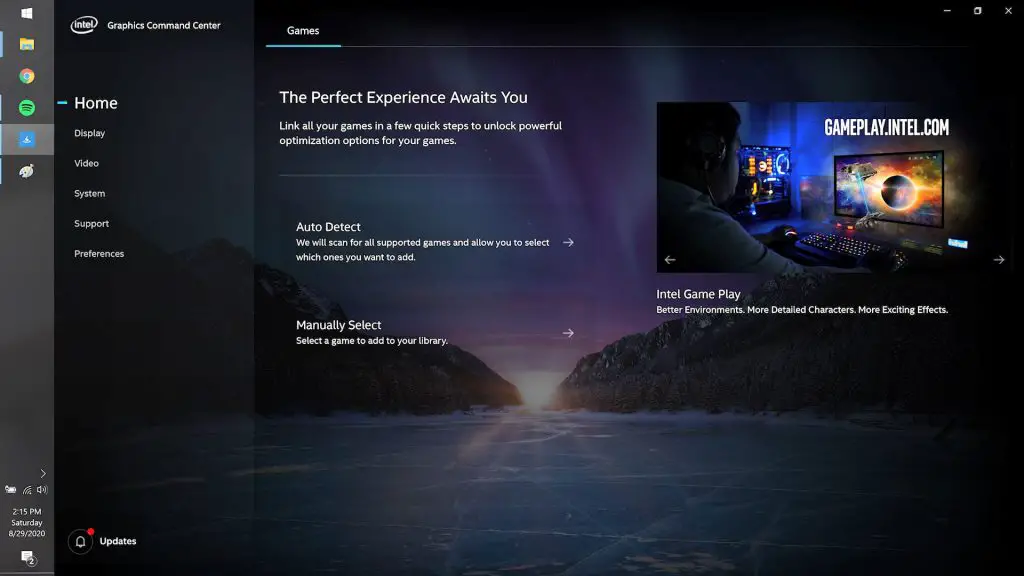Open the Display section

click(x=89, y=133)
